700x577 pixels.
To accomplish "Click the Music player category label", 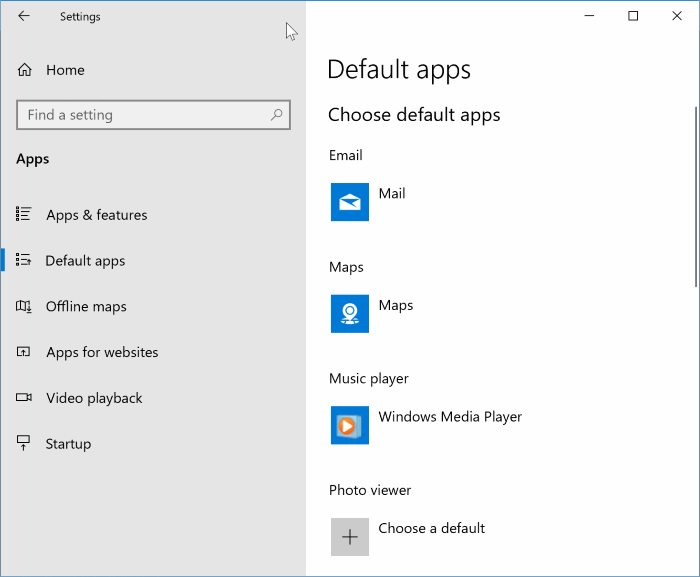I will point(369,379).
